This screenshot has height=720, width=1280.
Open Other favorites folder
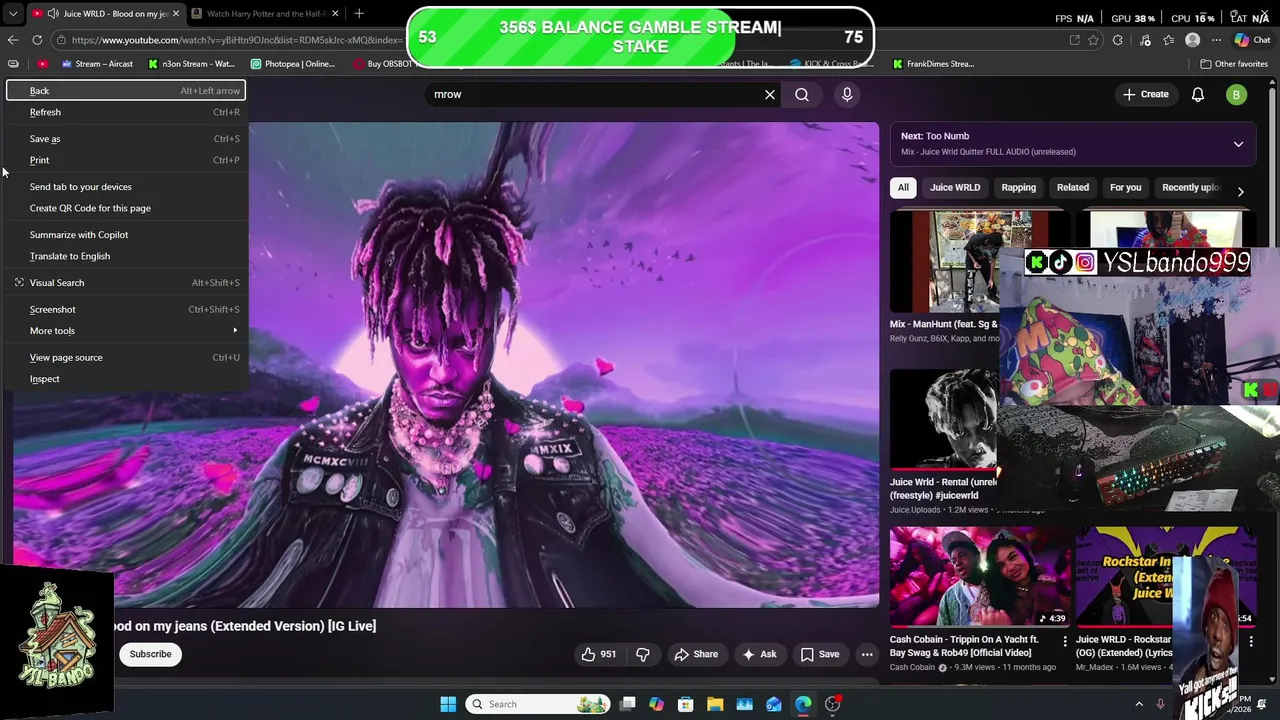pos(1234,64)
